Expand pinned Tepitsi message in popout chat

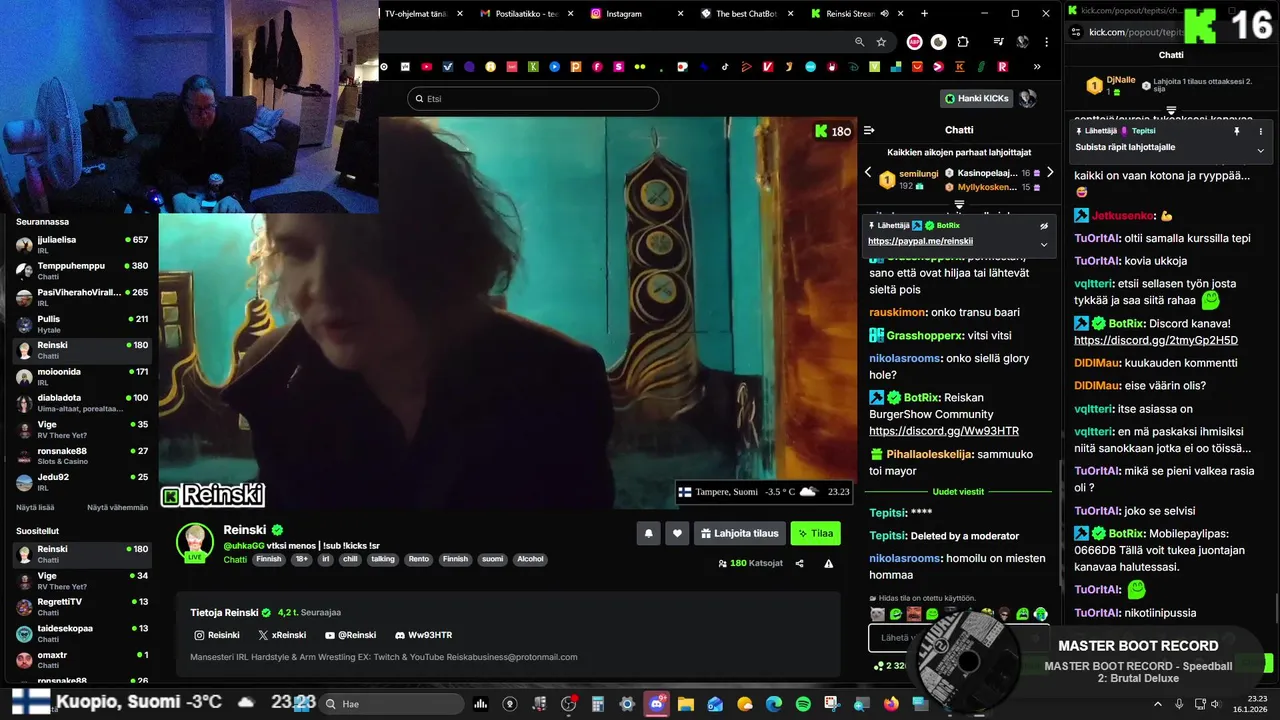(1260, 150)
